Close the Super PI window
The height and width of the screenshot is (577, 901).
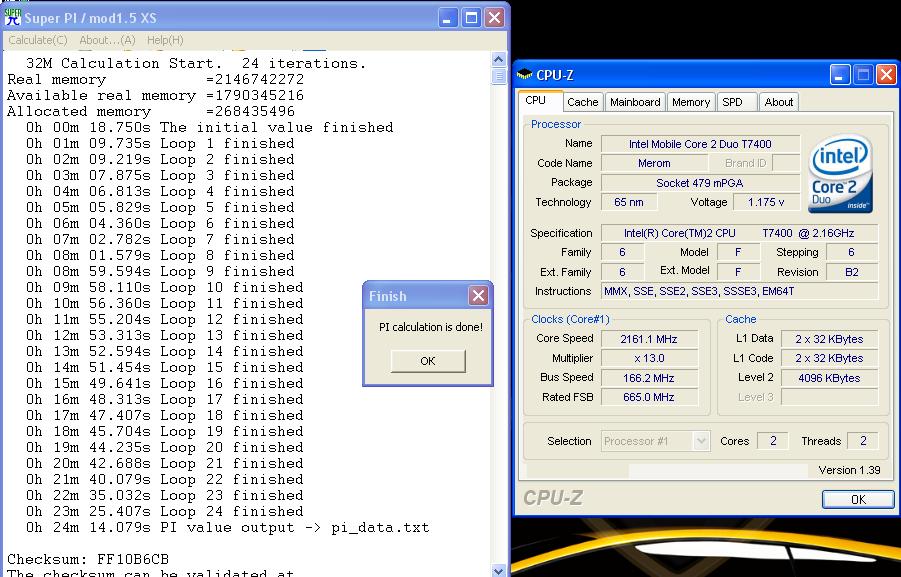point(494,18)
